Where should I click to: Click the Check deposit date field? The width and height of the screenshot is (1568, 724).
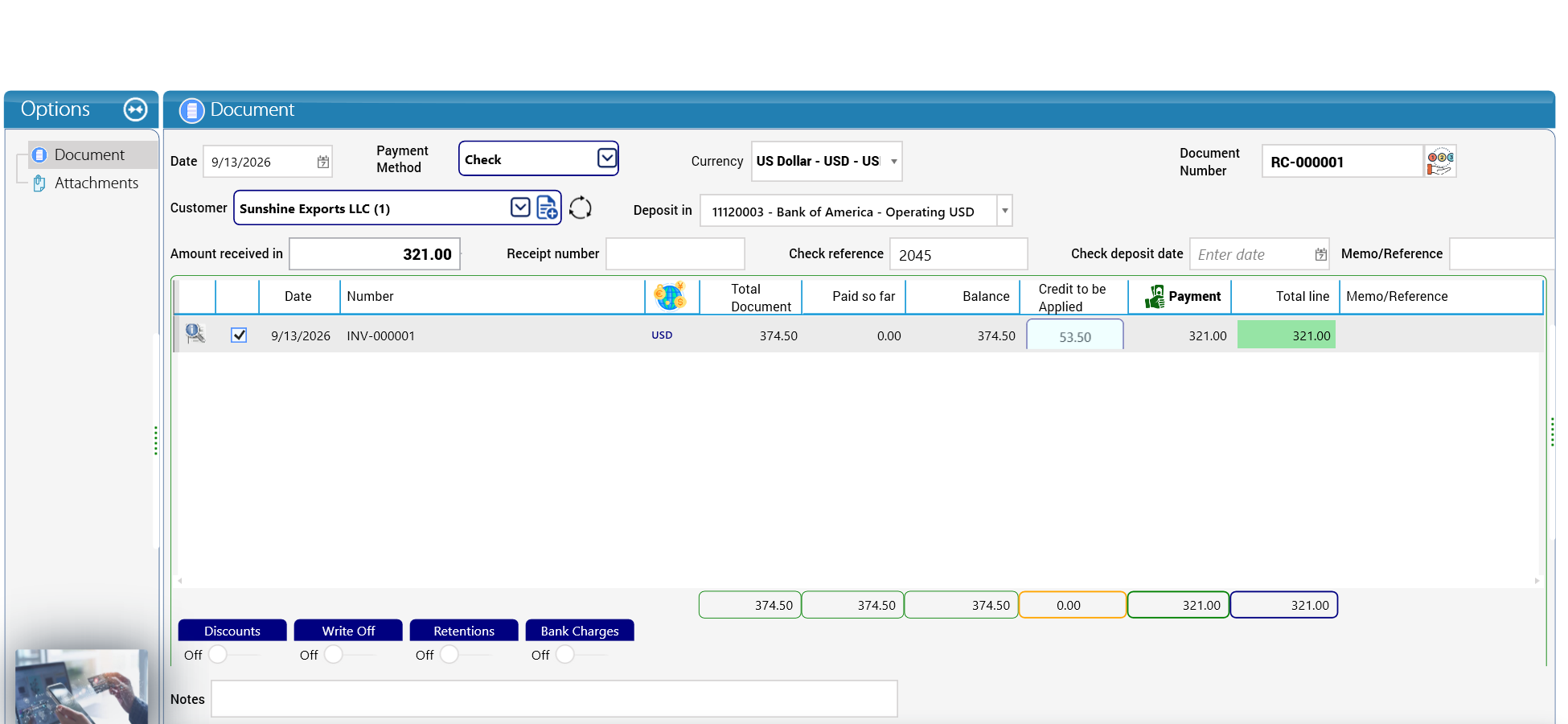(x=1259, y=254)
